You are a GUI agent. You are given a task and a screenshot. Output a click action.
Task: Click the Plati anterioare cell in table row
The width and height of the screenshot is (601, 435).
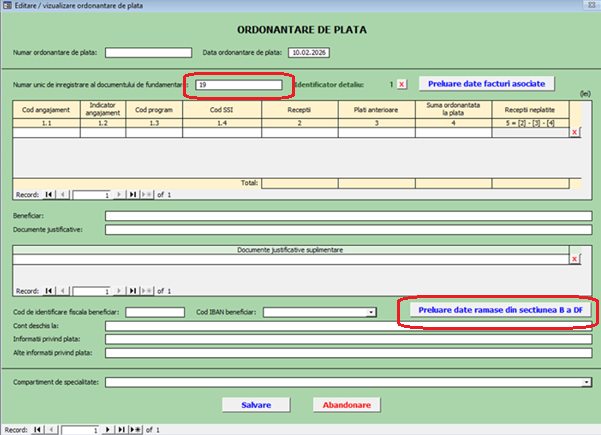(377, 133)
